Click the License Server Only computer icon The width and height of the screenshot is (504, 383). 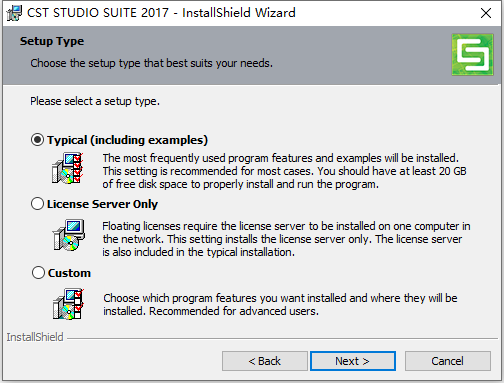(x=69, y=235)
